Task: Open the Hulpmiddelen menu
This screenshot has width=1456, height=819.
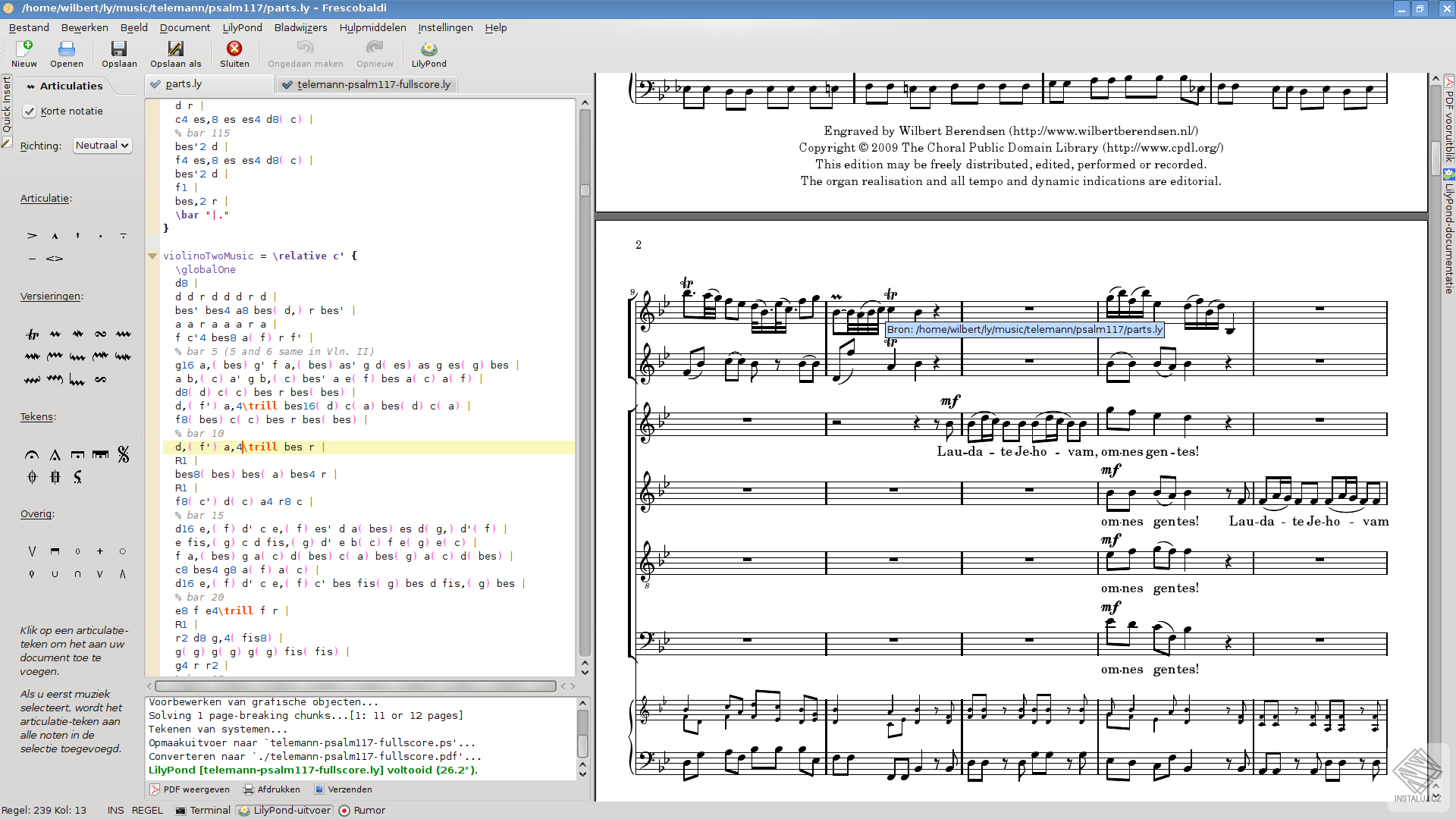Action: (372, 27)
